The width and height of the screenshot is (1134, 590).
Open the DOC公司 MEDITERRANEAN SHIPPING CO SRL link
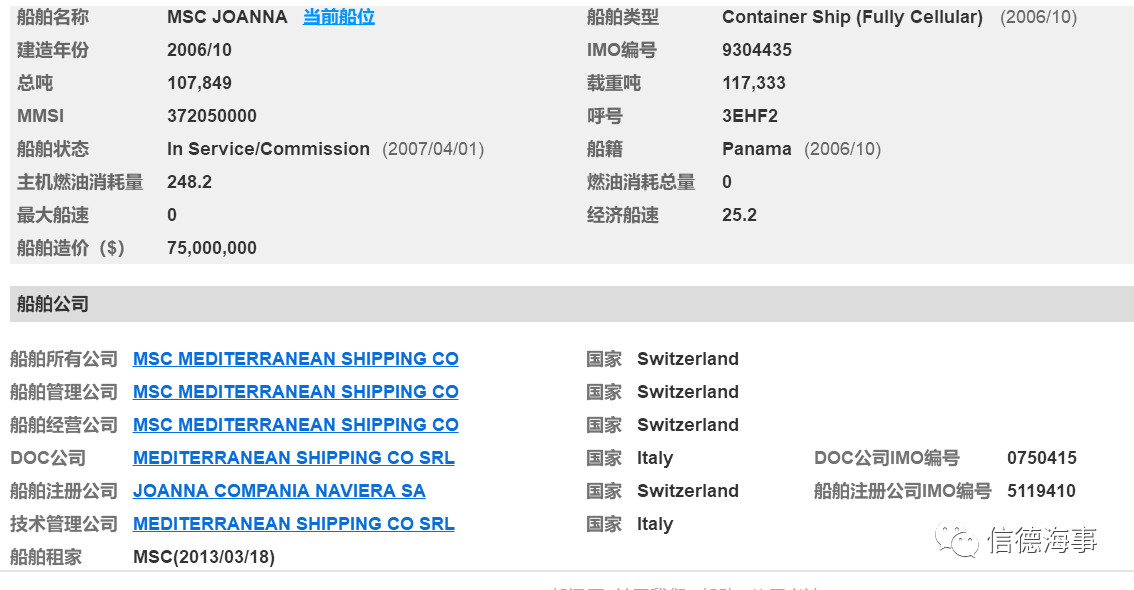[x=294, y=458]
